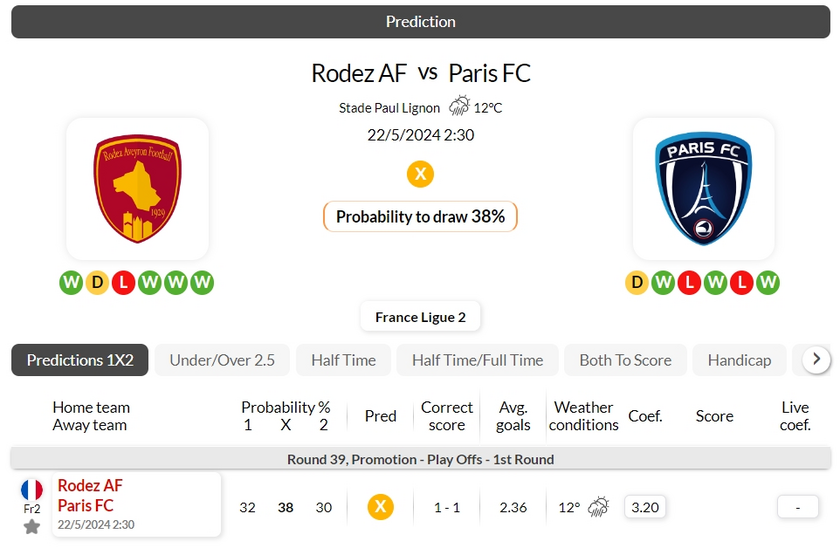840x555 pixels.
Task: Click the Paris FC team crest
Action: pyautogui.click(x=703, y=189)
